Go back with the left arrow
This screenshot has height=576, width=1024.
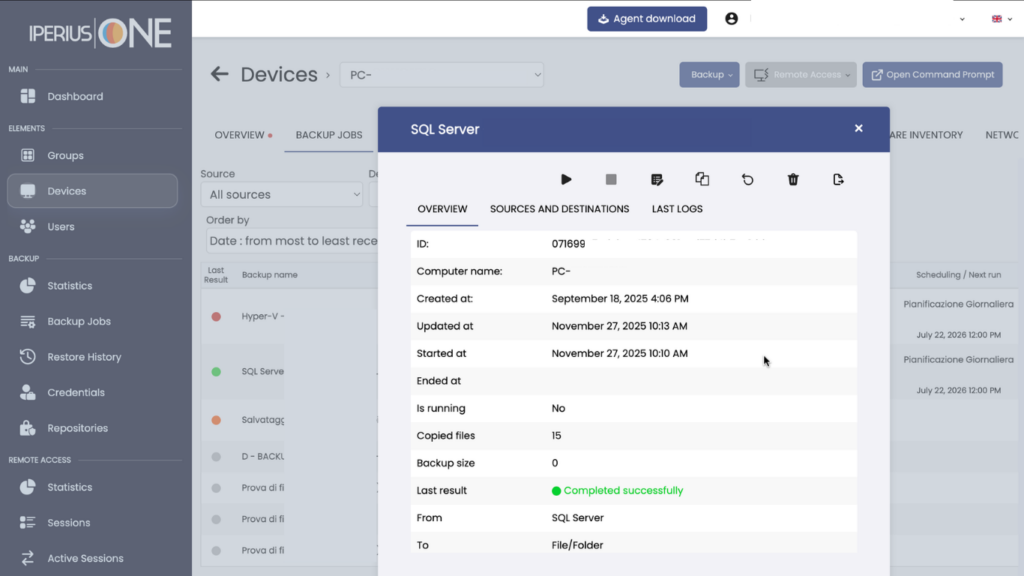tap(219, 74)
